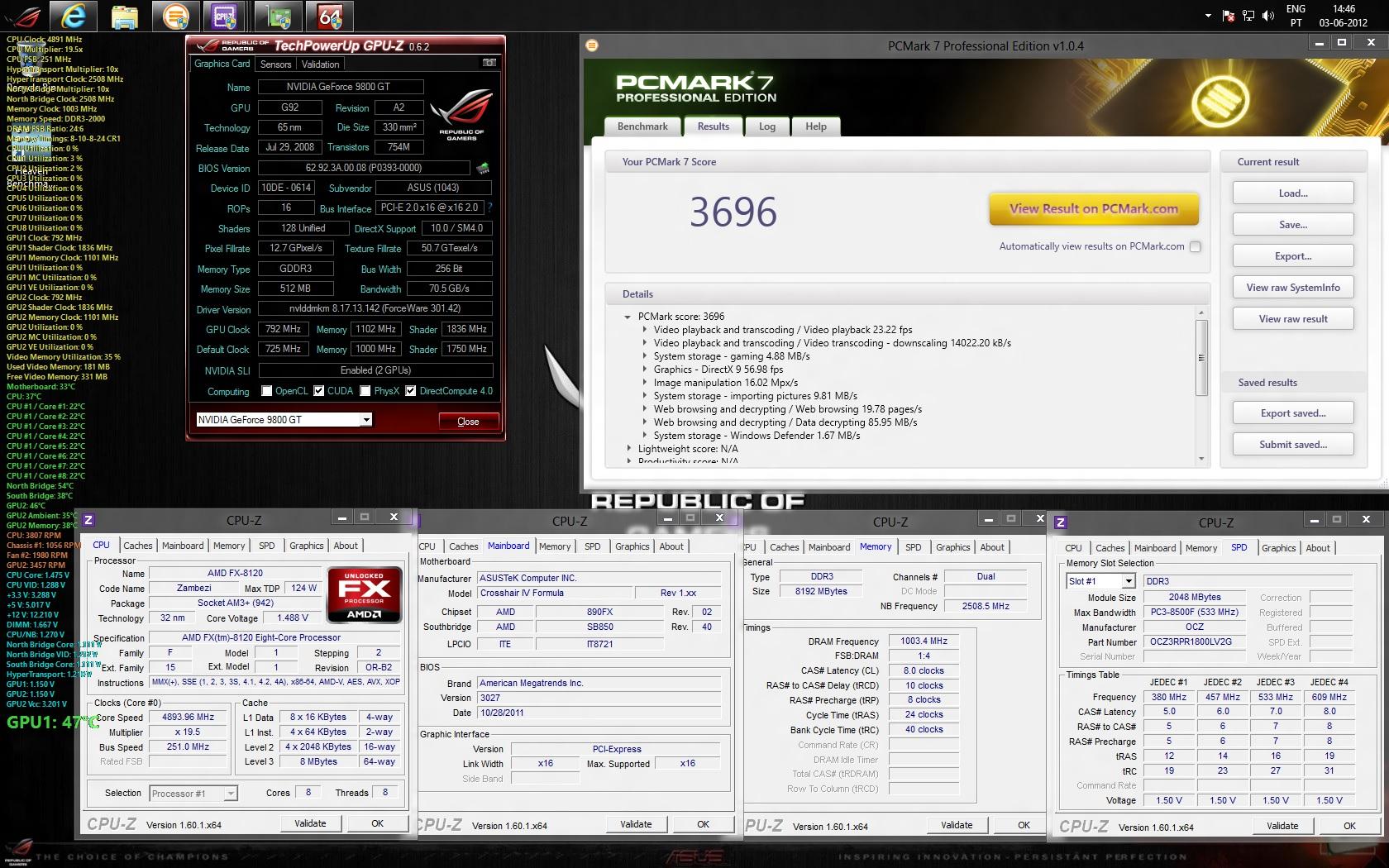Click the details scrollbar down arrow
This screenshot has height=868, width=1389.
point(1201,459)
